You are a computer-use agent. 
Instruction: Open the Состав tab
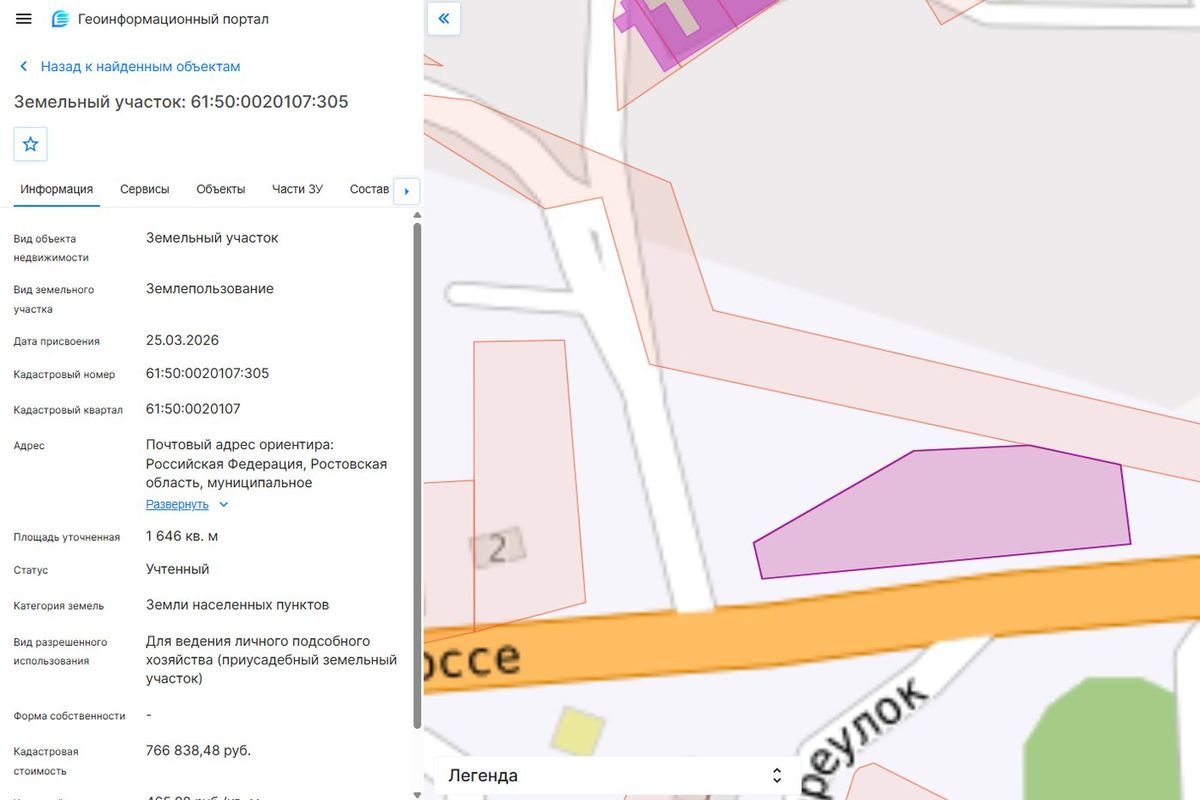[x=369, y=189]
